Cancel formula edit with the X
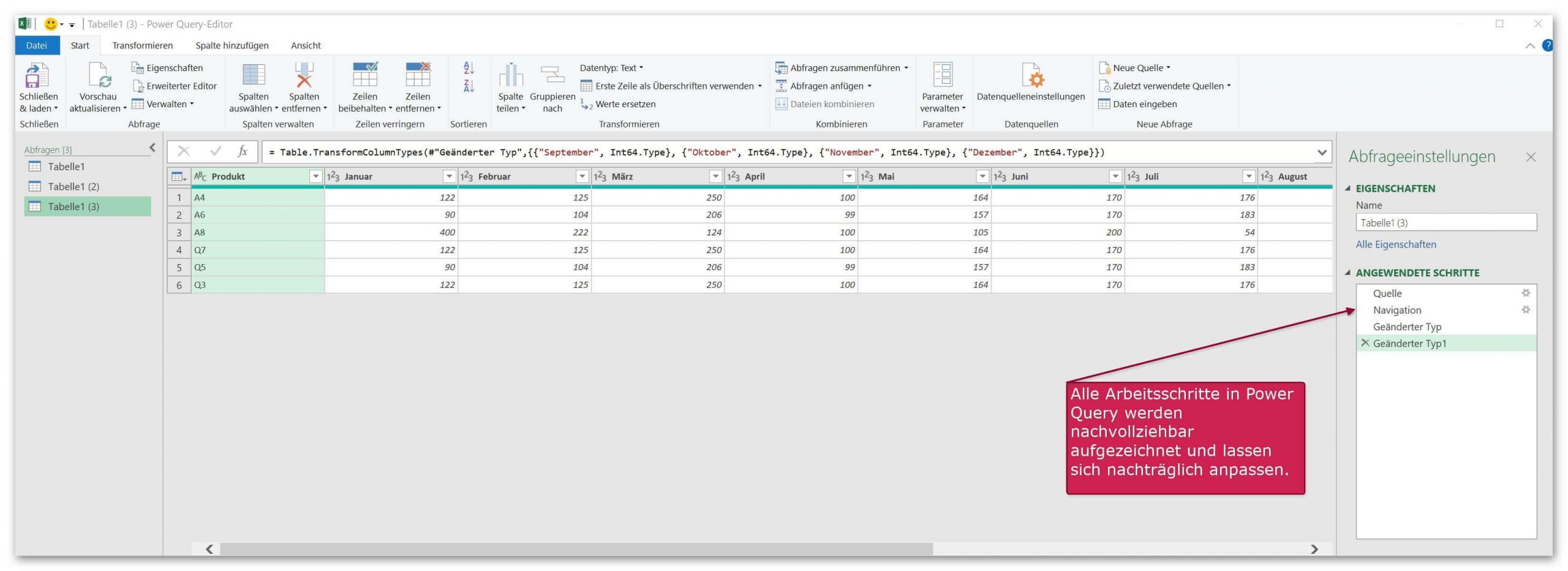Image resolution: width=1568 pixels, height=571 pixels. tap(183, 151)
